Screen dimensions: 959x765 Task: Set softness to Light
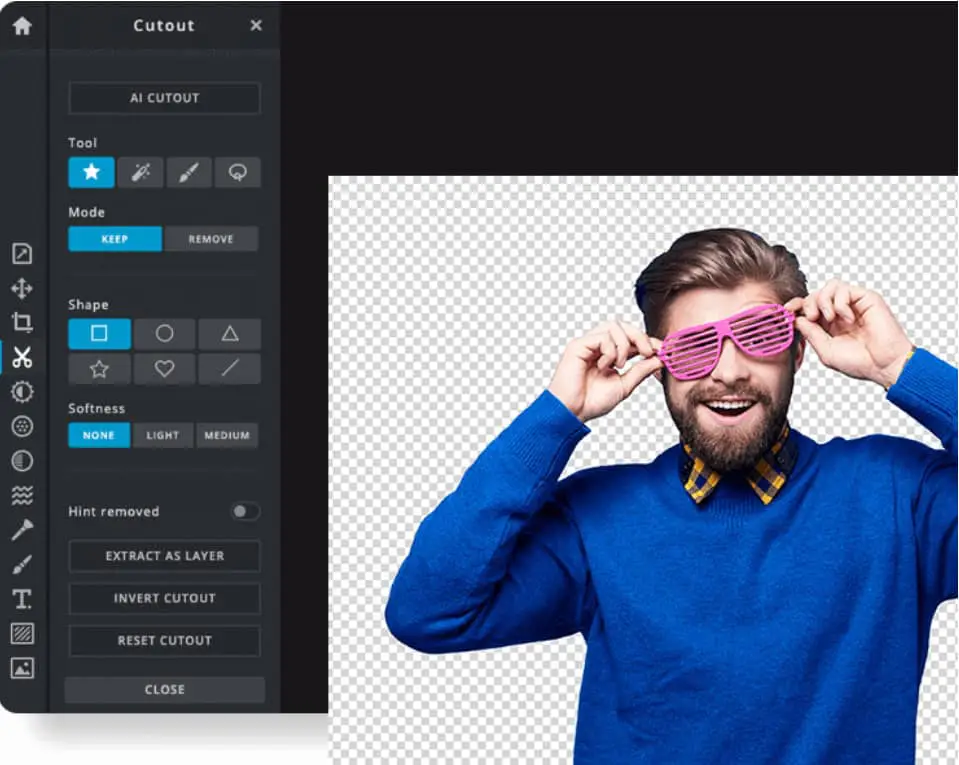pos(163,435)
